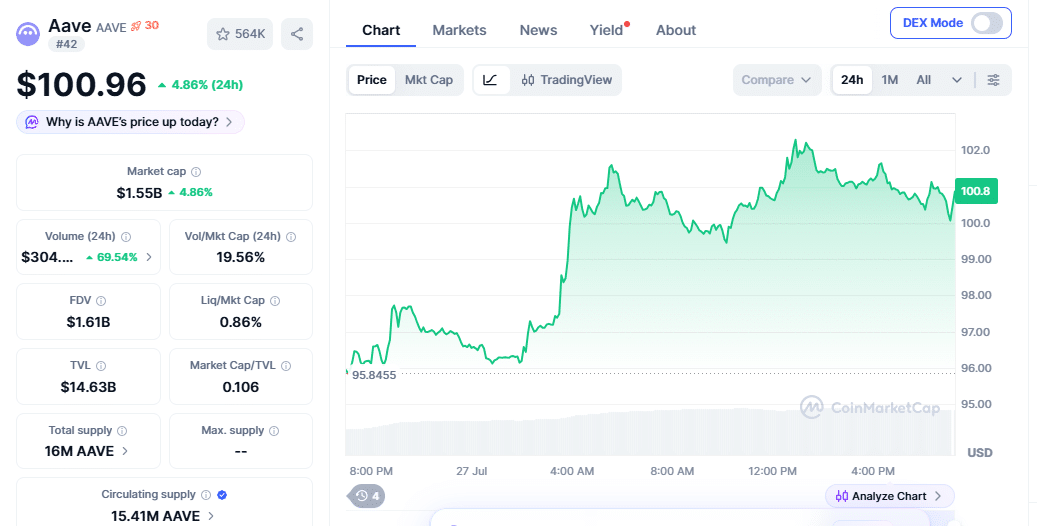Click the Analyze Chart button
This screenshot has height=526, width=1037.
coord(890,496)
